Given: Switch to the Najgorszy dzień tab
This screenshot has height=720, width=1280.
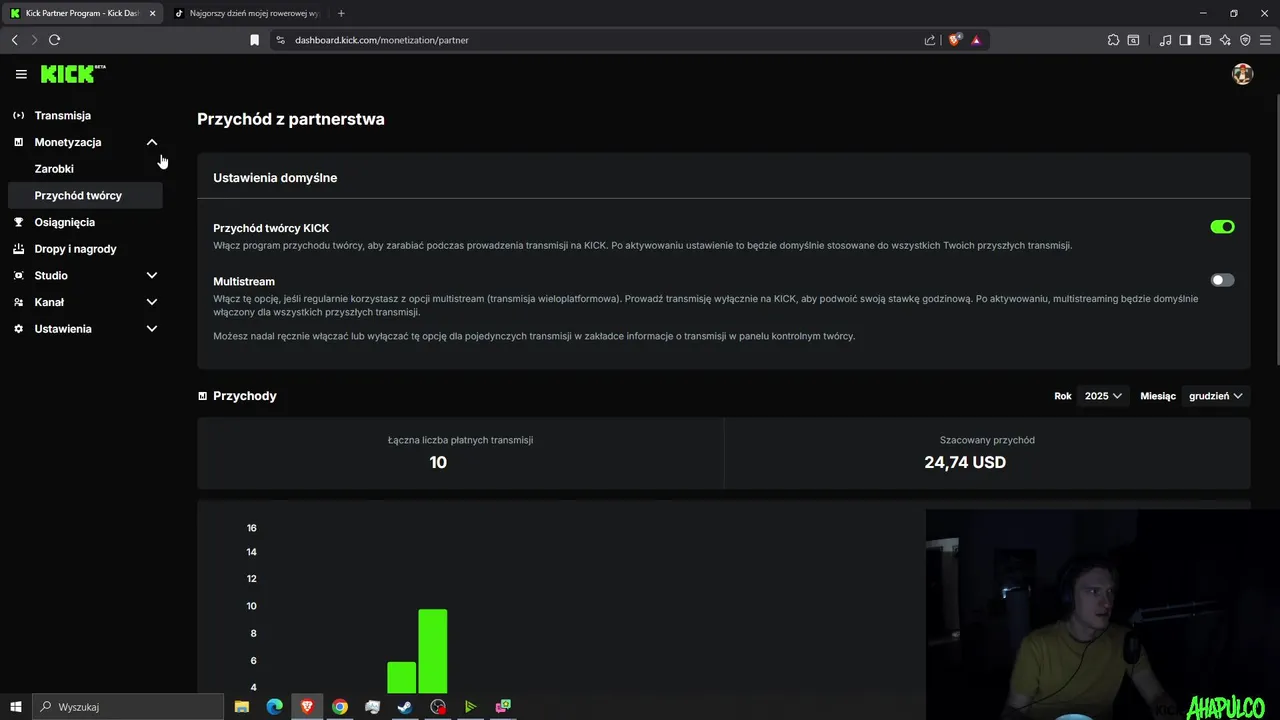Looking at the screenshot, I should 247,13.
